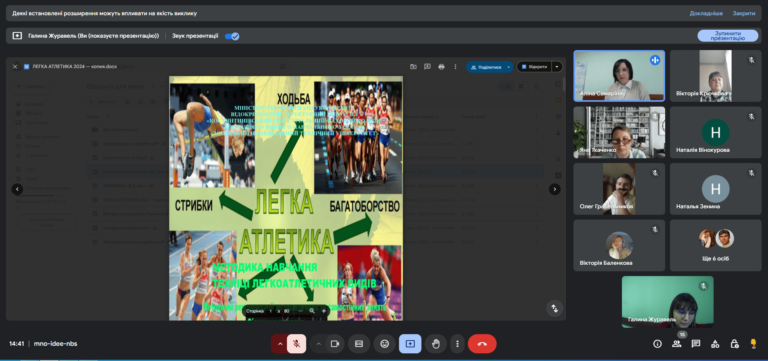
Task: Expand the dropdown arrow beside Відкрити
Action: click(557, 67)
